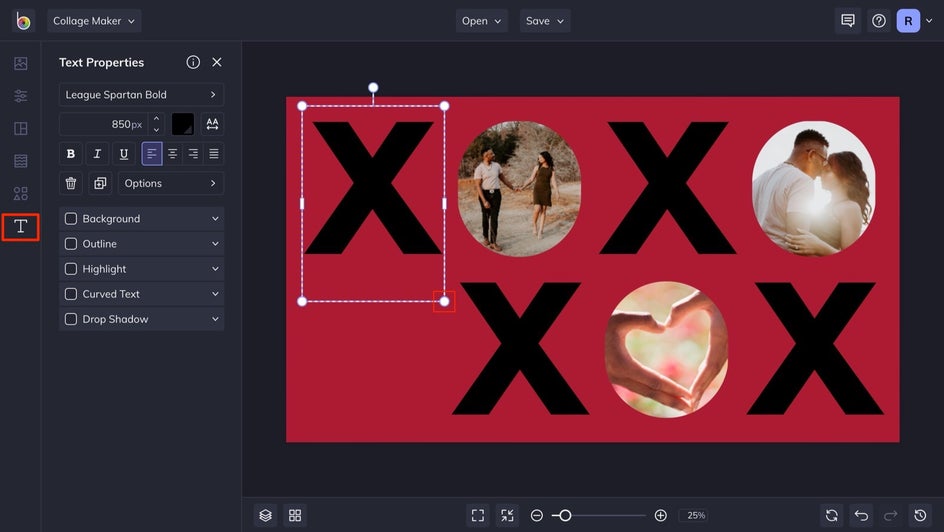
Task: Toggle Italic formatting
Action: 97,153
